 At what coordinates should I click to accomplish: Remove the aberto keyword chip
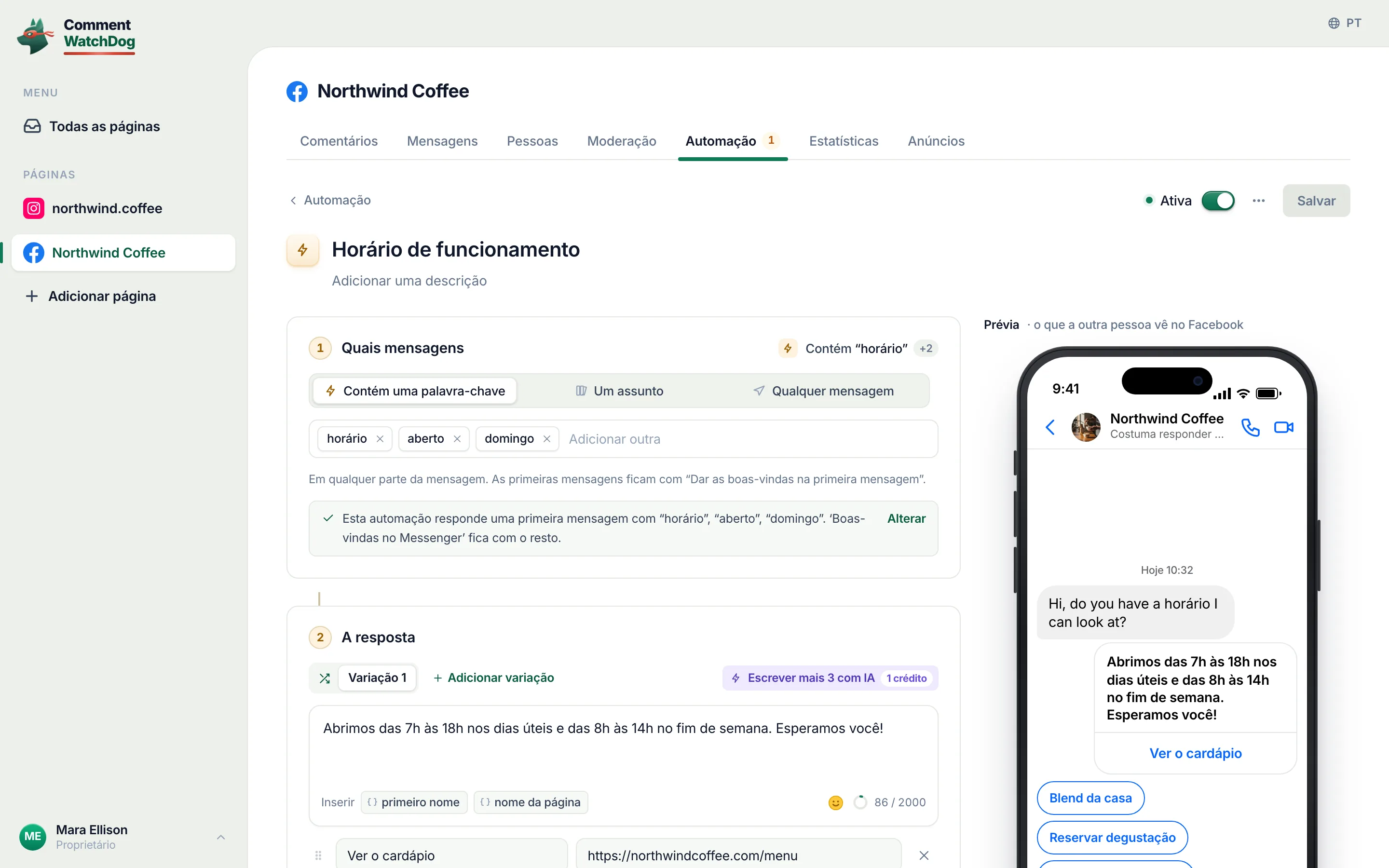tap(457, 439)
